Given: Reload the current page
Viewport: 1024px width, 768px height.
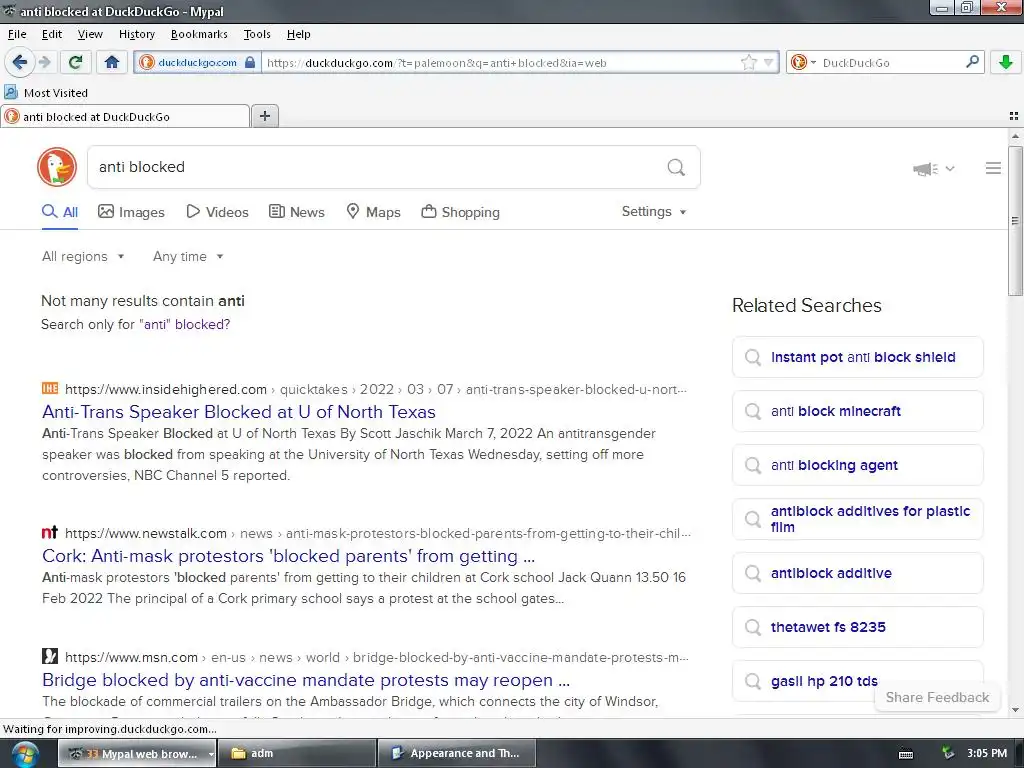Looking at the screenshot, I should [x=75, y=63].
